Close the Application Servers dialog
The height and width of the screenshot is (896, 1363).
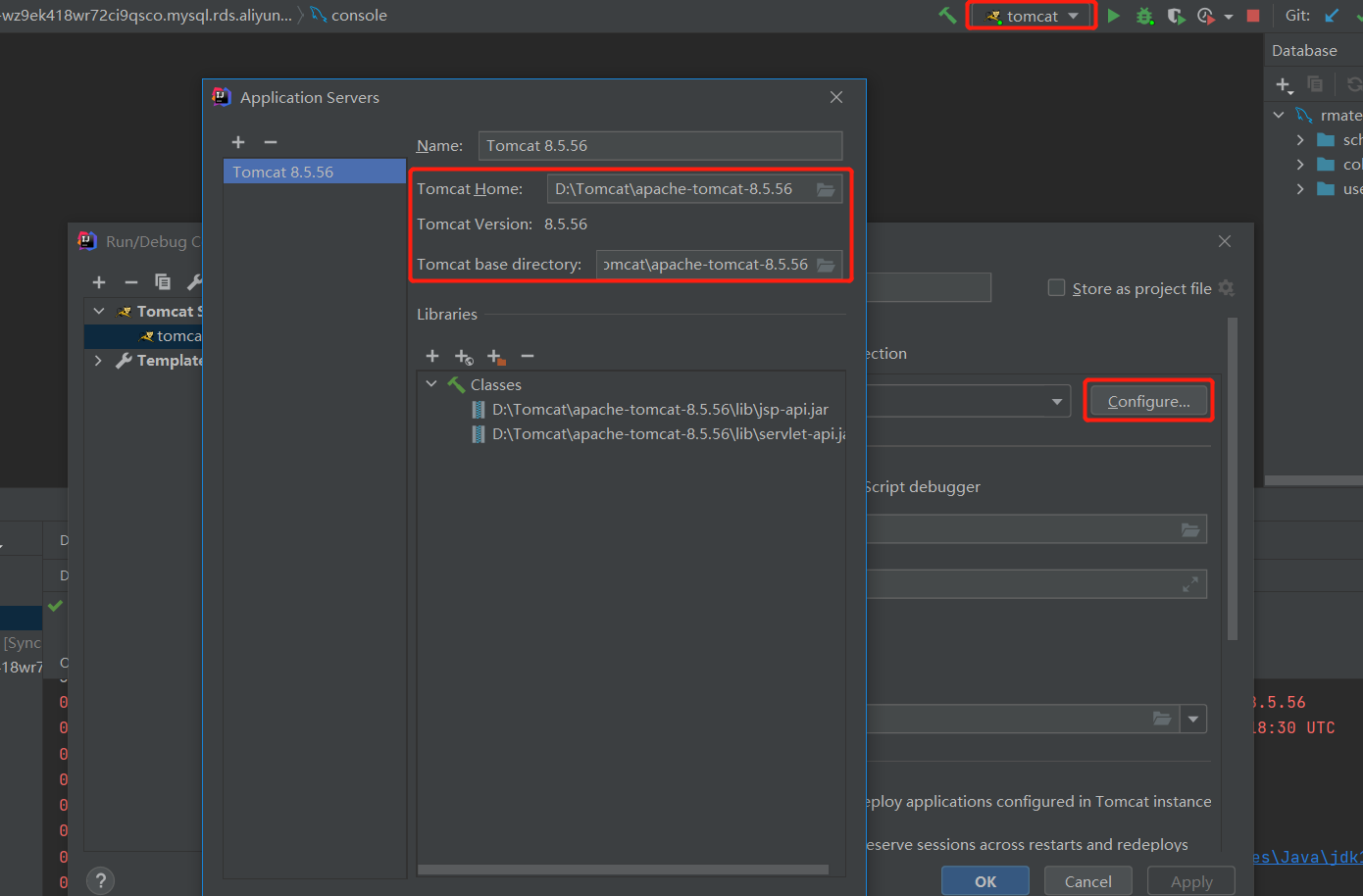(836, 97)
